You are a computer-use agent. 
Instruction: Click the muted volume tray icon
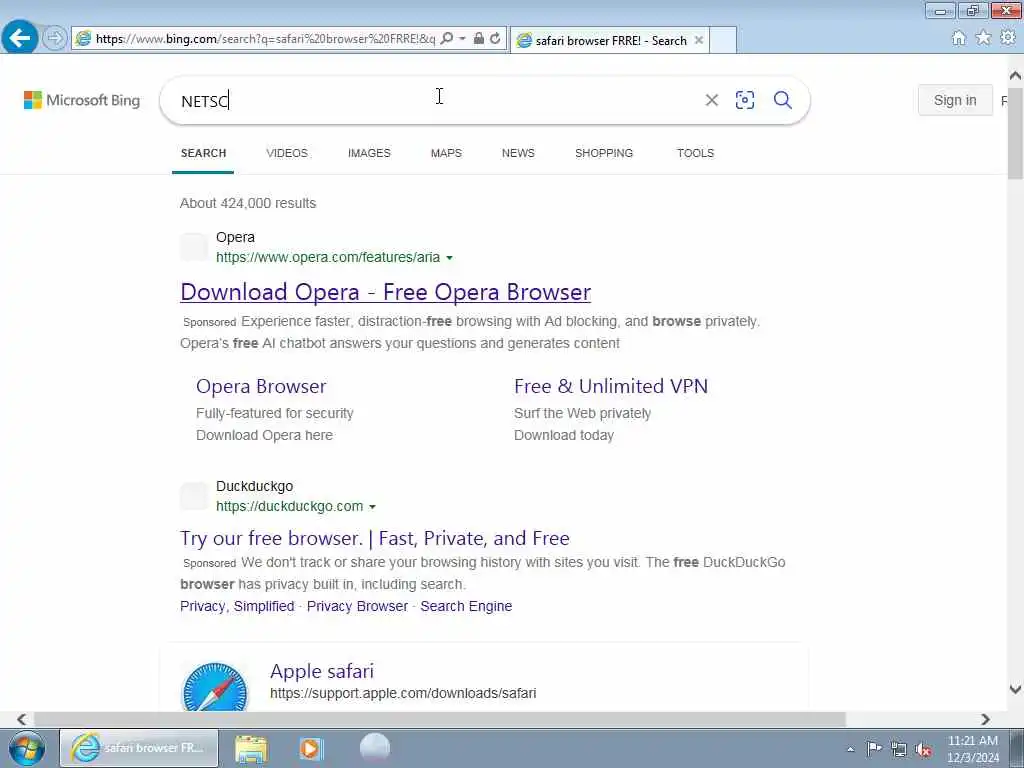click(923, 750)
